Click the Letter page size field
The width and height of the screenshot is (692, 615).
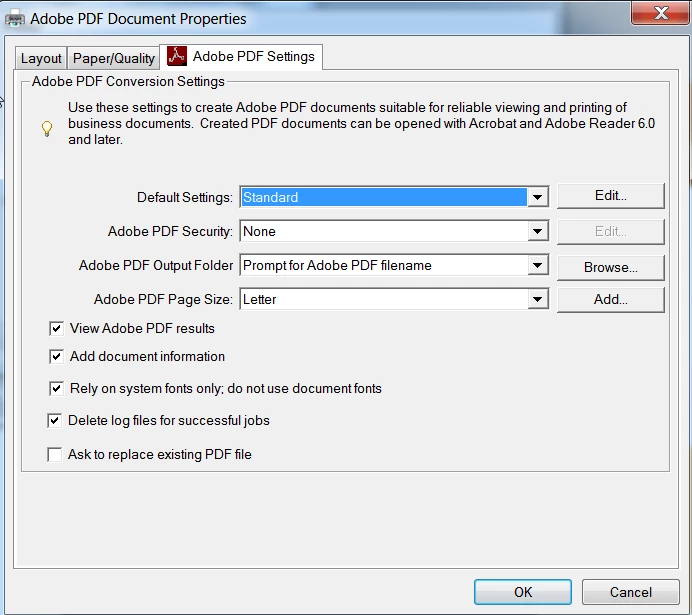[x=384, y=300]
